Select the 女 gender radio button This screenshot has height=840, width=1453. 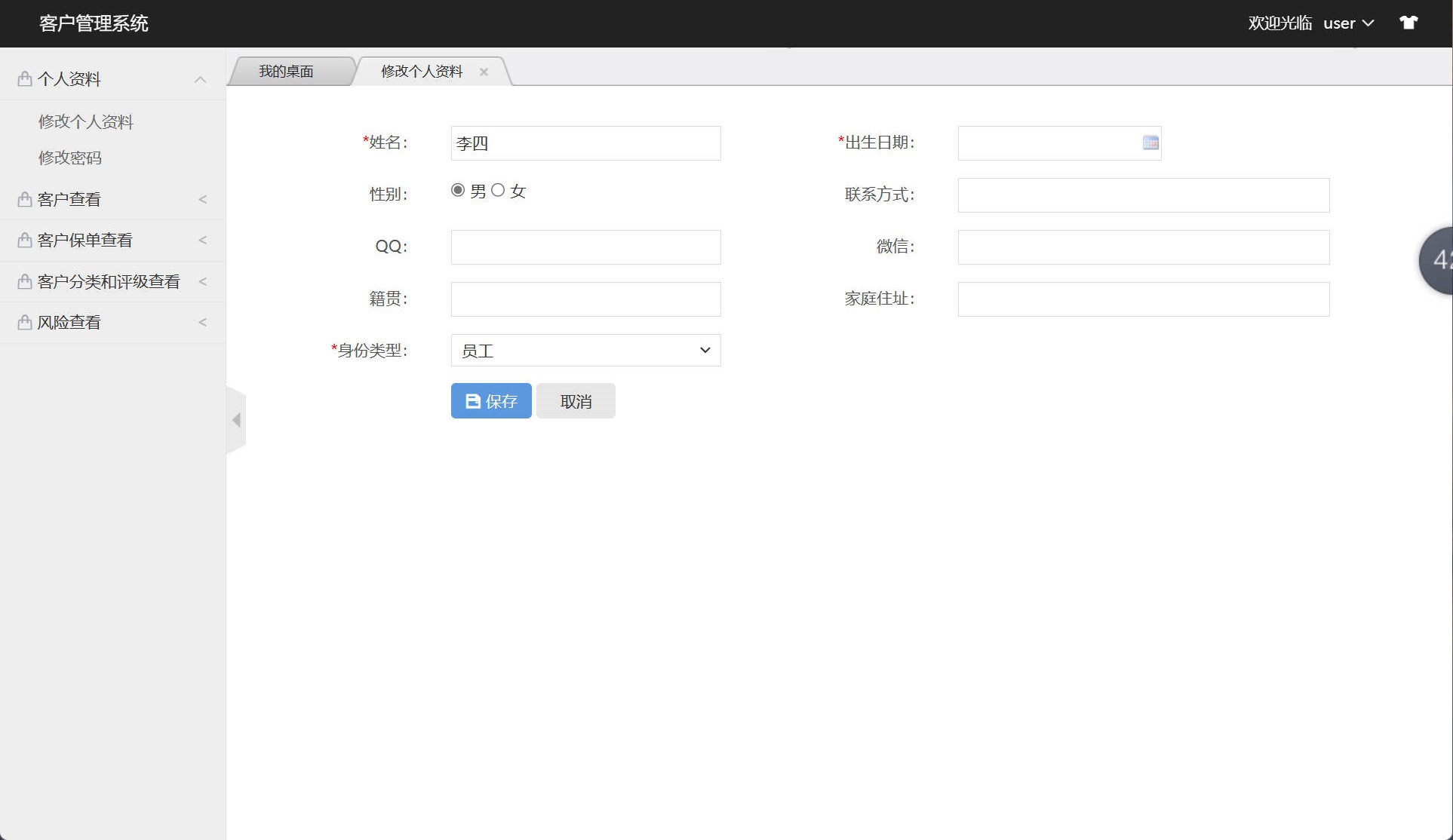pyautogui.click(x=497, y=190)
